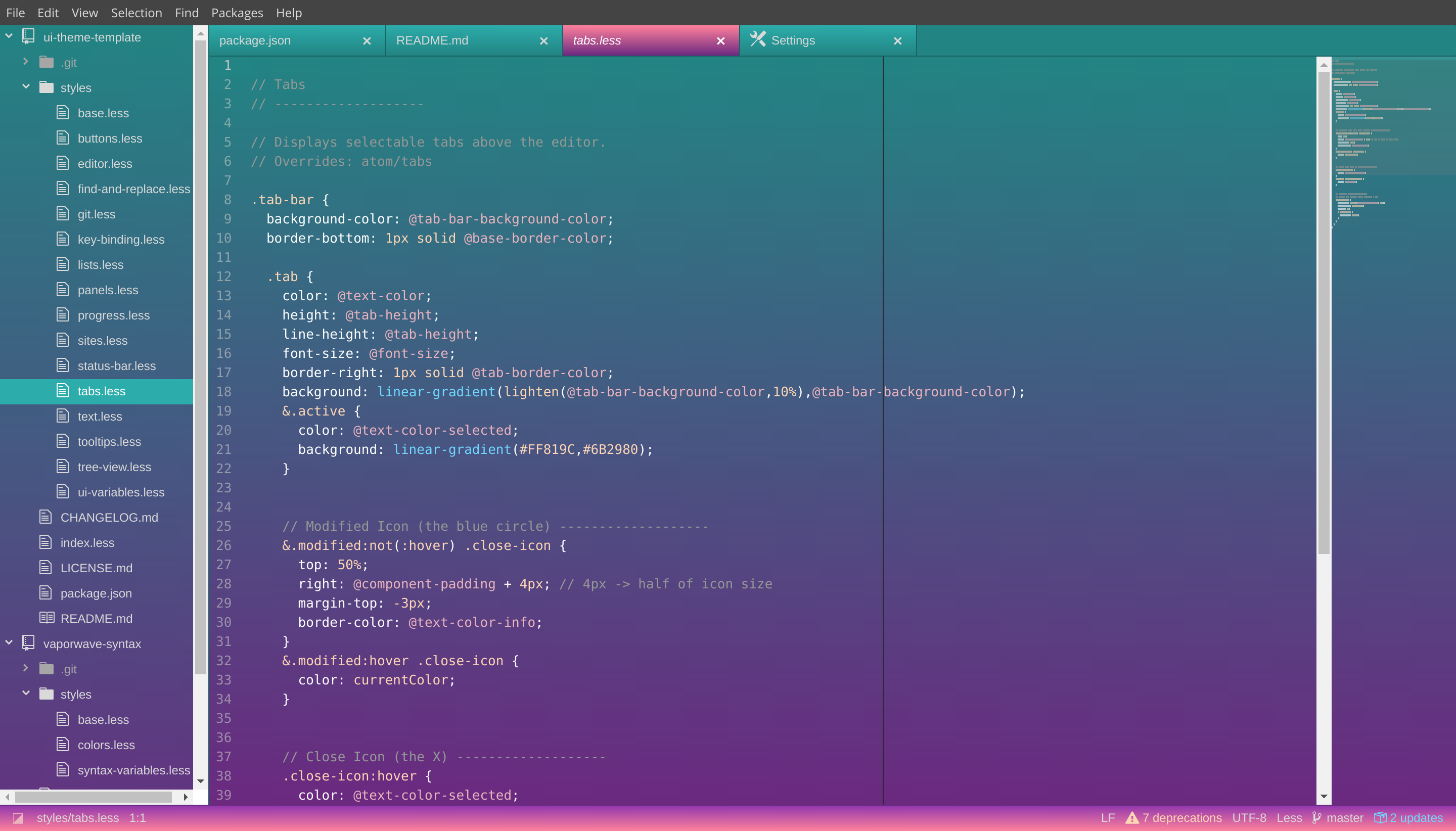Click the UTF-8 encoding selector
The height and width of the screenshot is (831, 1456).
pos(1249,818)
